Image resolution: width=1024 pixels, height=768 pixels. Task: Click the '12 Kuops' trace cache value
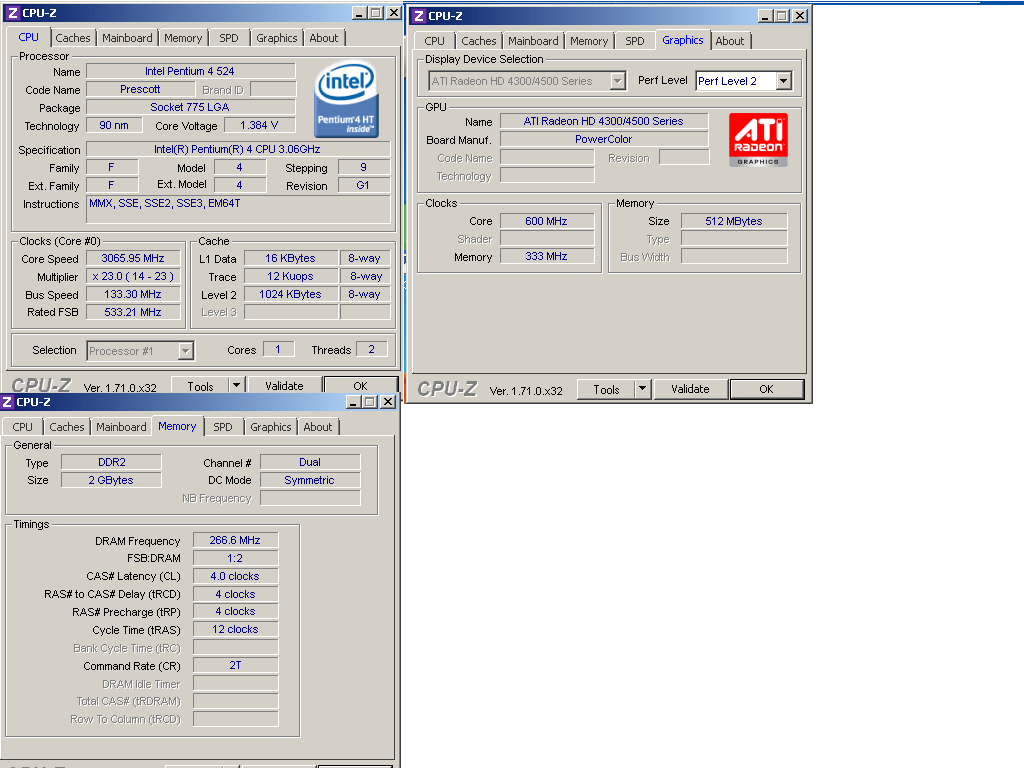tap(291, 276)
